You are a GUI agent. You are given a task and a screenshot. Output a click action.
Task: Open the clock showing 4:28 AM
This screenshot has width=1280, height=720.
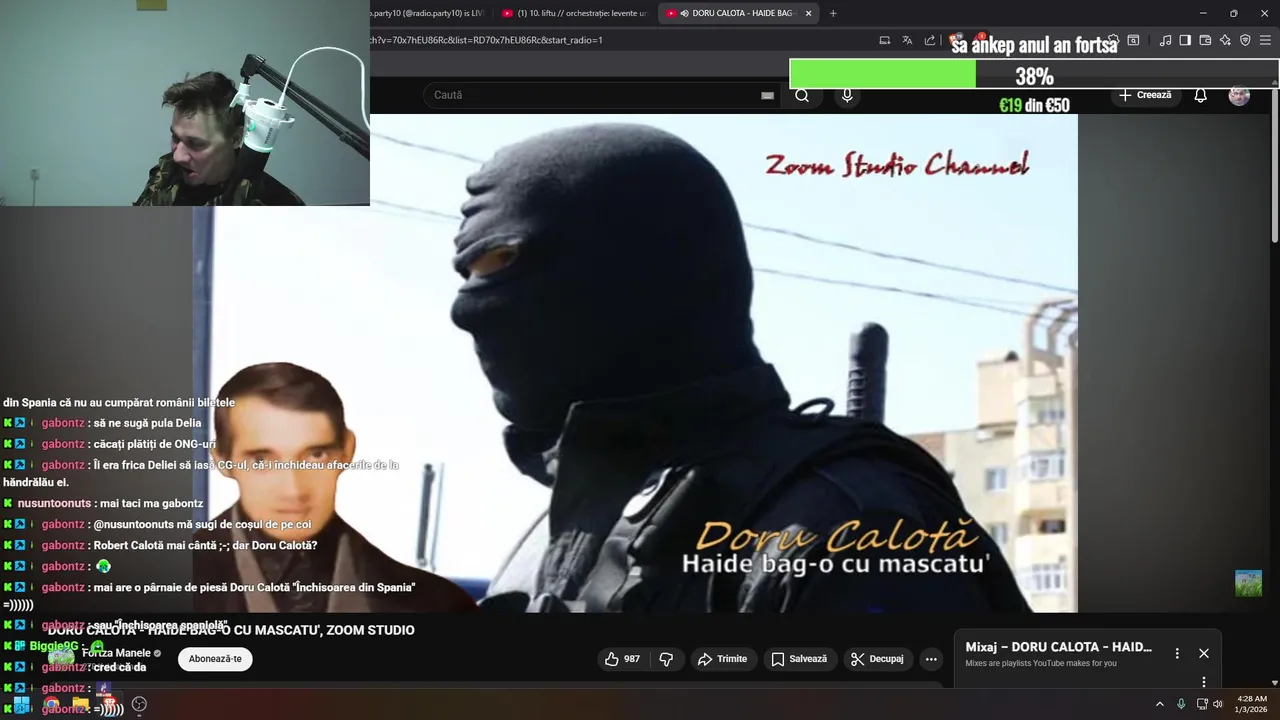click(1252, 704)
